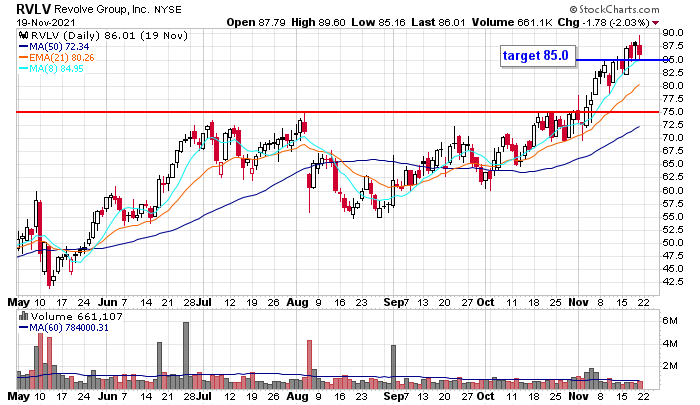The width and height of the screenshot is (700, 405).
Task: Click the 75.0 price axis label
Action: click(673, 112)
